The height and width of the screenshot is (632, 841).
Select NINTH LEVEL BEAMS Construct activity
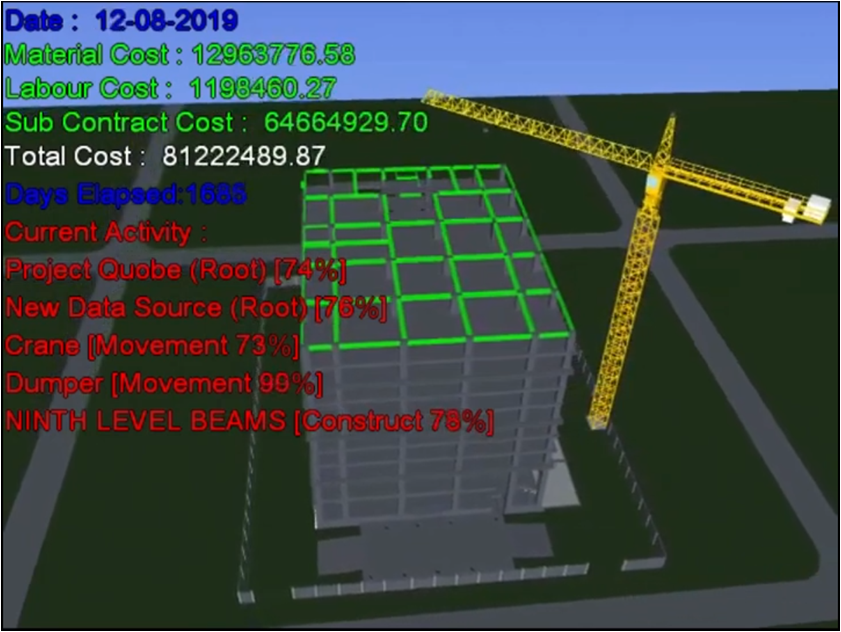(x=249, y=421)
